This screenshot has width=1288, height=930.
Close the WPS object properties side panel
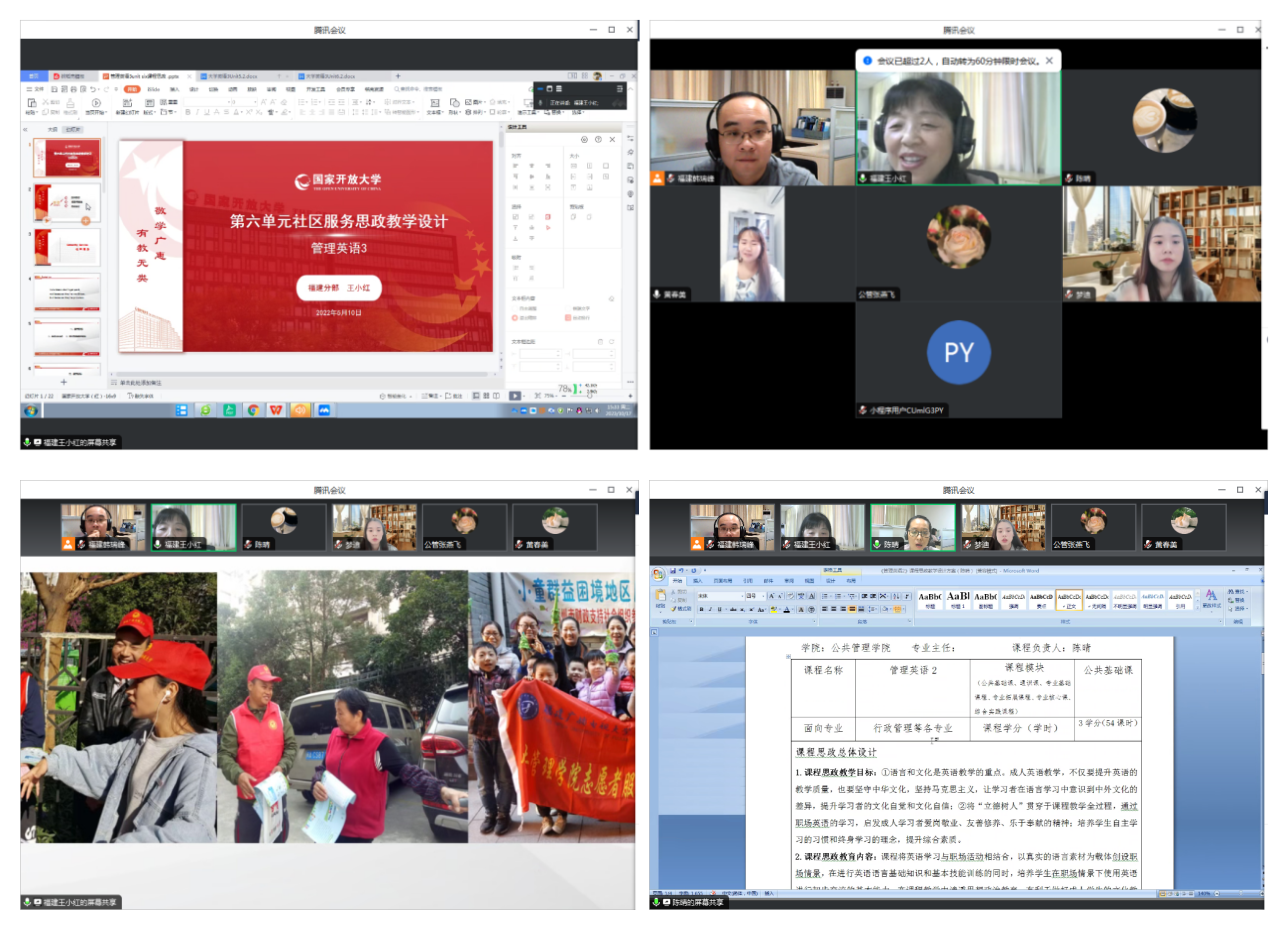tap(611, 140)
